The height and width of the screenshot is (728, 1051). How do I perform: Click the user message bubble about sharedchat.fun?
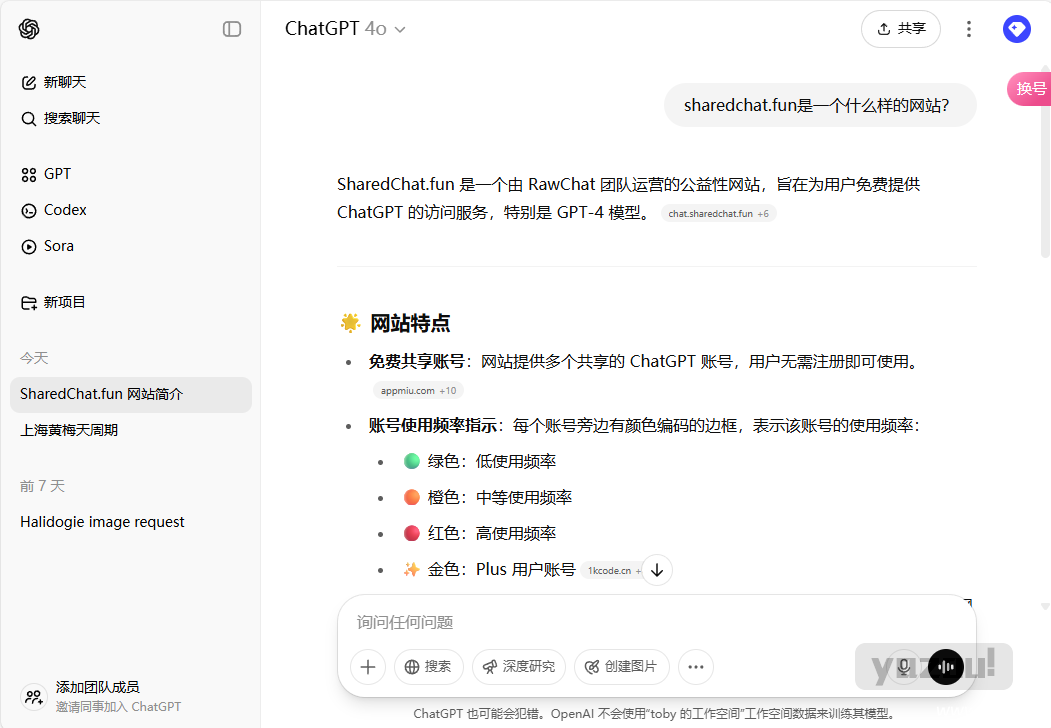coord(820,105)
